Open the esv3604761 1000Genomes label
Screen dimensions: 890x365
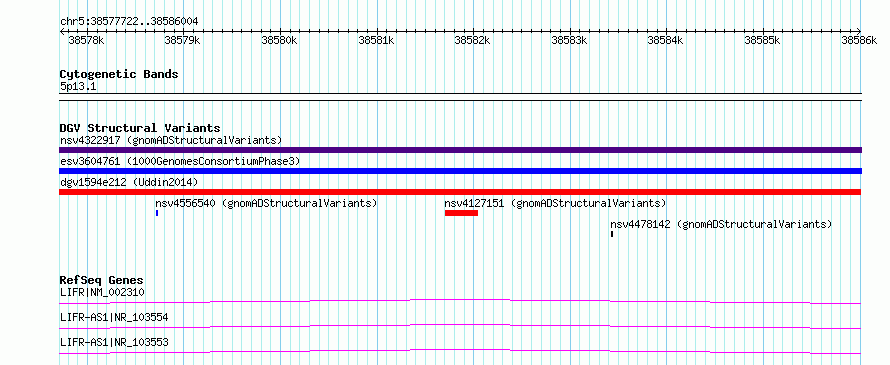(180, 161)
